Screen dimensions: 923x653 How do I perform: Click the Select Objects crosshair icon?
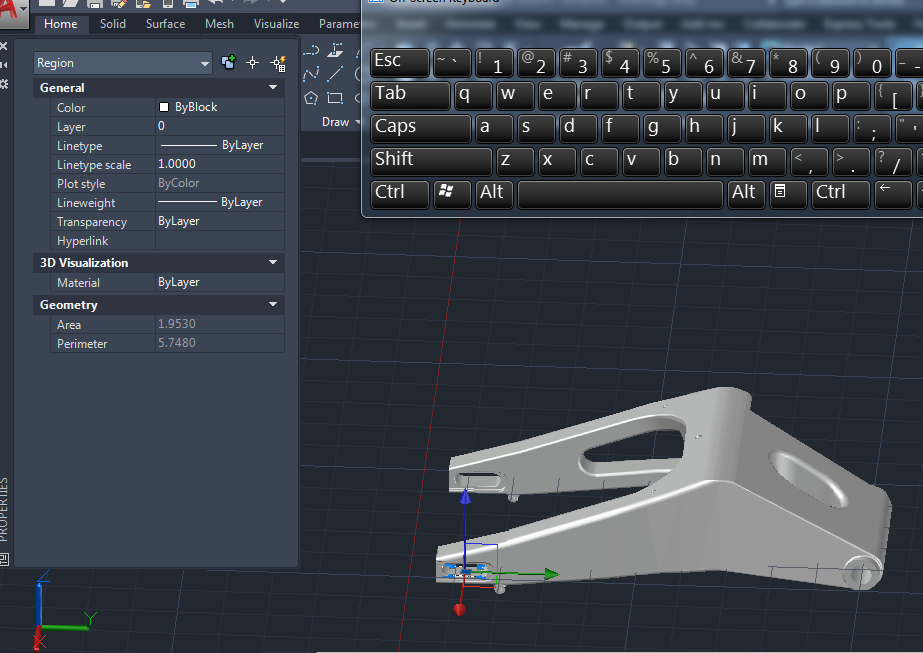(253, 63)
